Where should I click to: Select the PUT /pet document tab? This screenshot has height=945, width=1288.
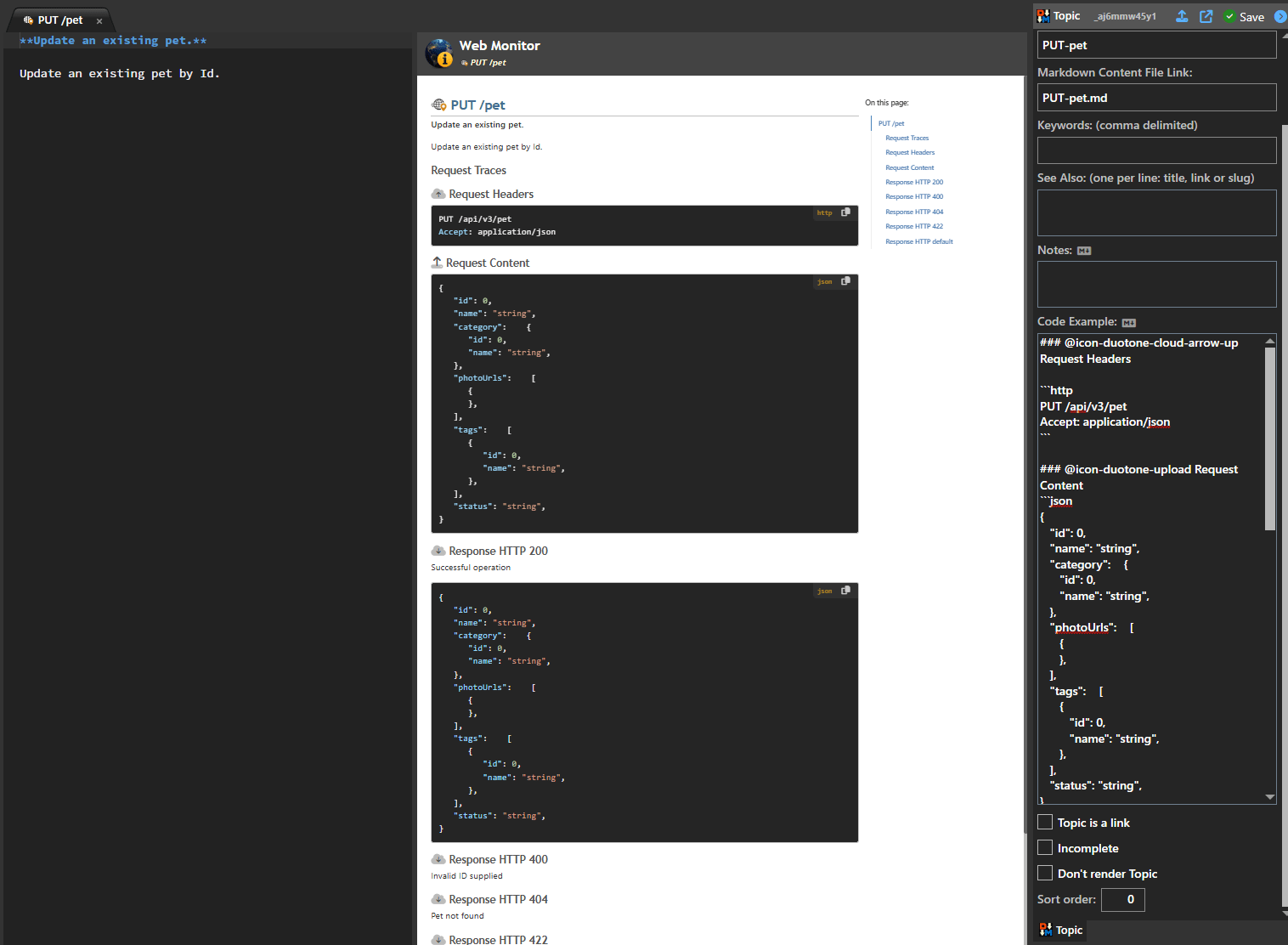click(60, 20)
